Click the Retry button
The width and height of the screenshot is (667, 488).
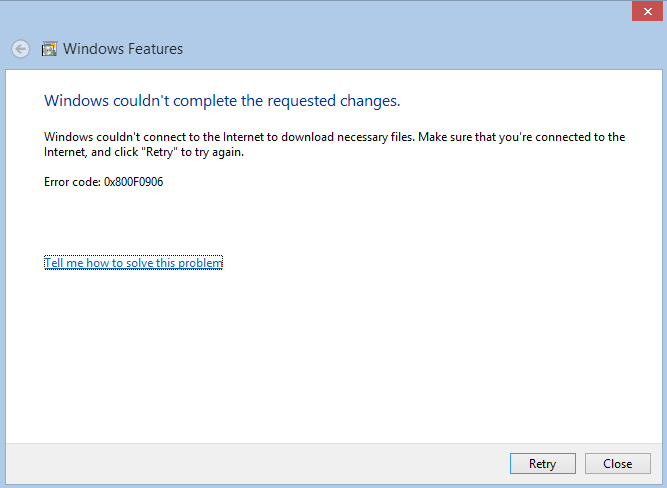(543, 463)
